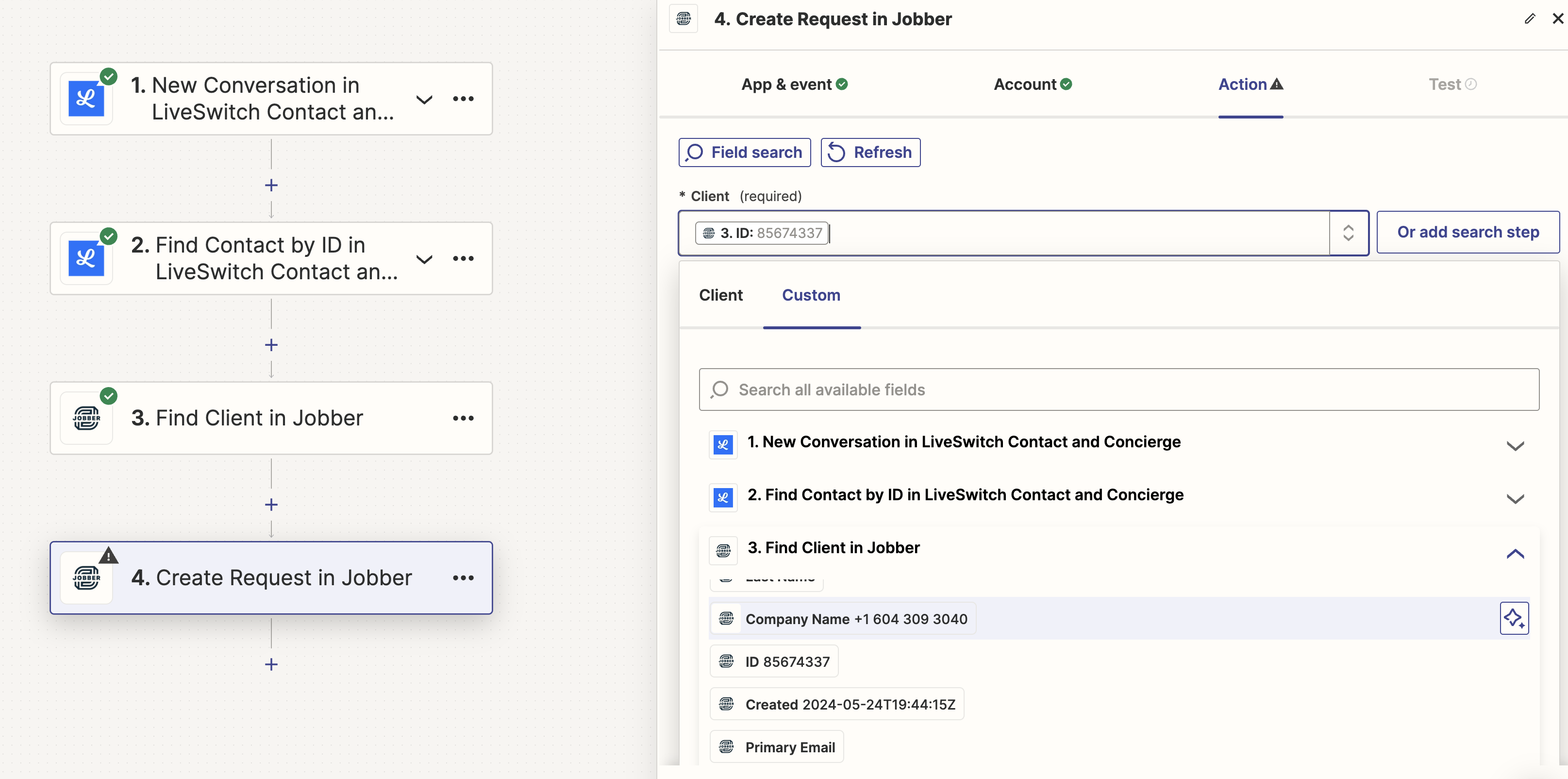Open the Test tab
The height and width of the screenshot is (779, 1568).
click(x=1452, y=84)
